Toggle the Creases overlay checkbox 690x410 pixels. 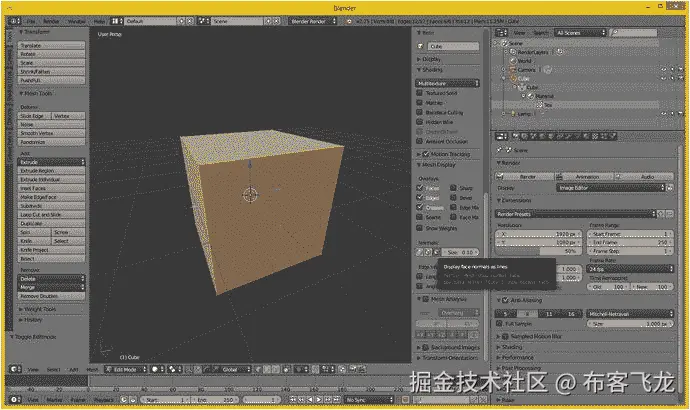(x=420, y=207)
